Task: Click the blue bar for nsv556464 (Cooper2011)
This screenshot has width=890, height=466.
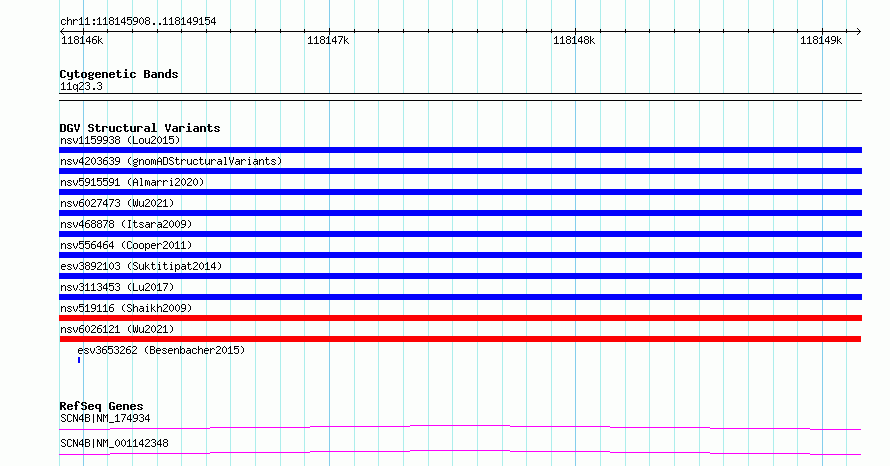Action: tap(460, 255)
